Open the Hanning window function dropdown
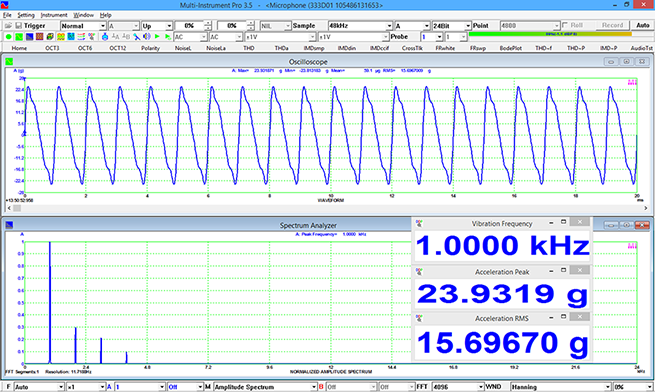The image size is (655, 392). [561, 387]
